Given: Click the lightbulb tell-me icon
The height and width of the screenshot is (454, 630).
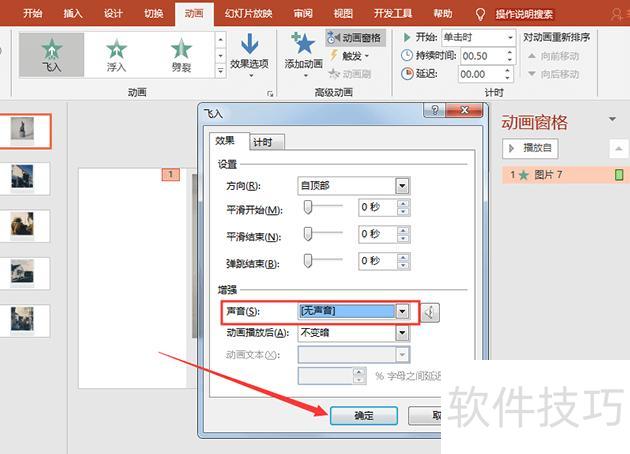Looking at the screenshot, I should [480, 14].
